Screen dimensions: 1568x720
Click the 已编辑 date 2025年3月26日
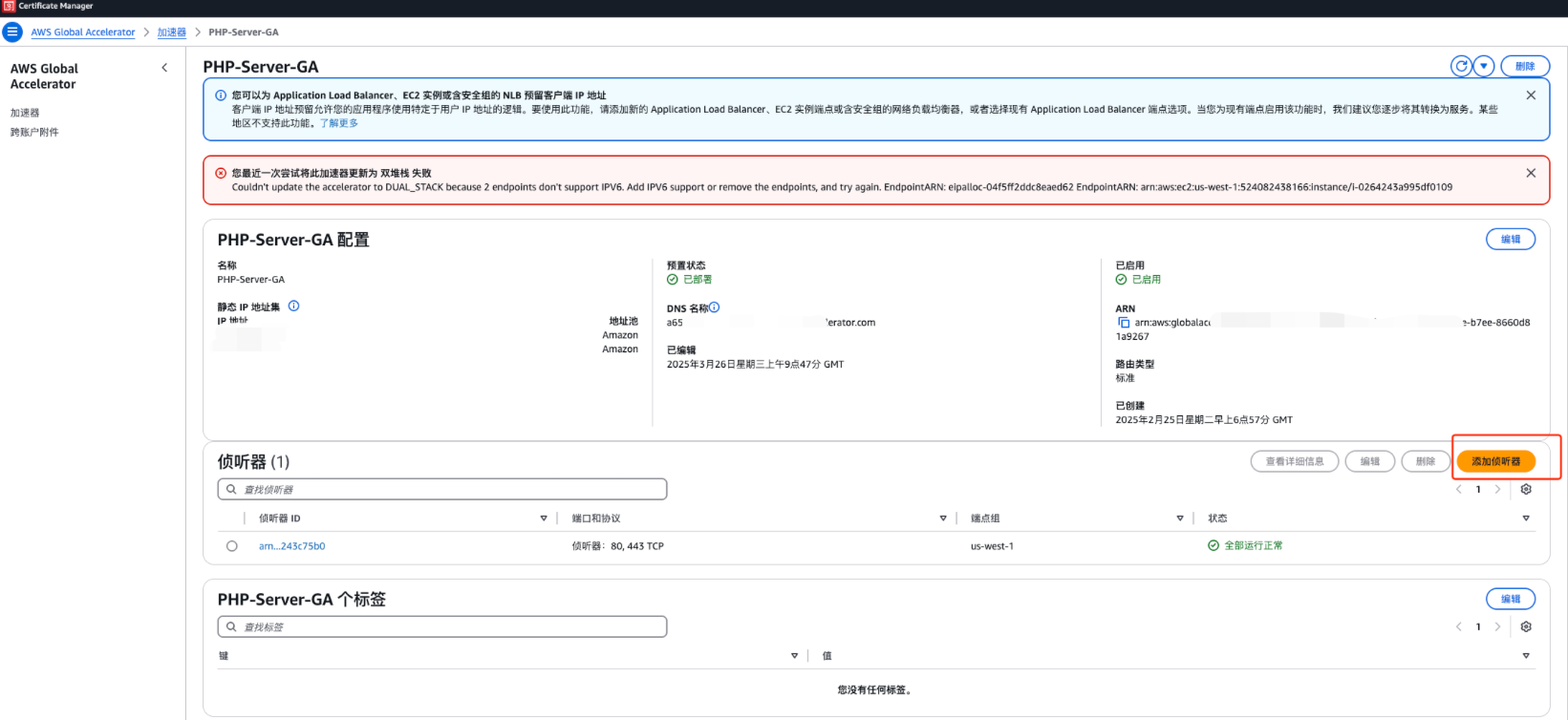click(755, 365)
